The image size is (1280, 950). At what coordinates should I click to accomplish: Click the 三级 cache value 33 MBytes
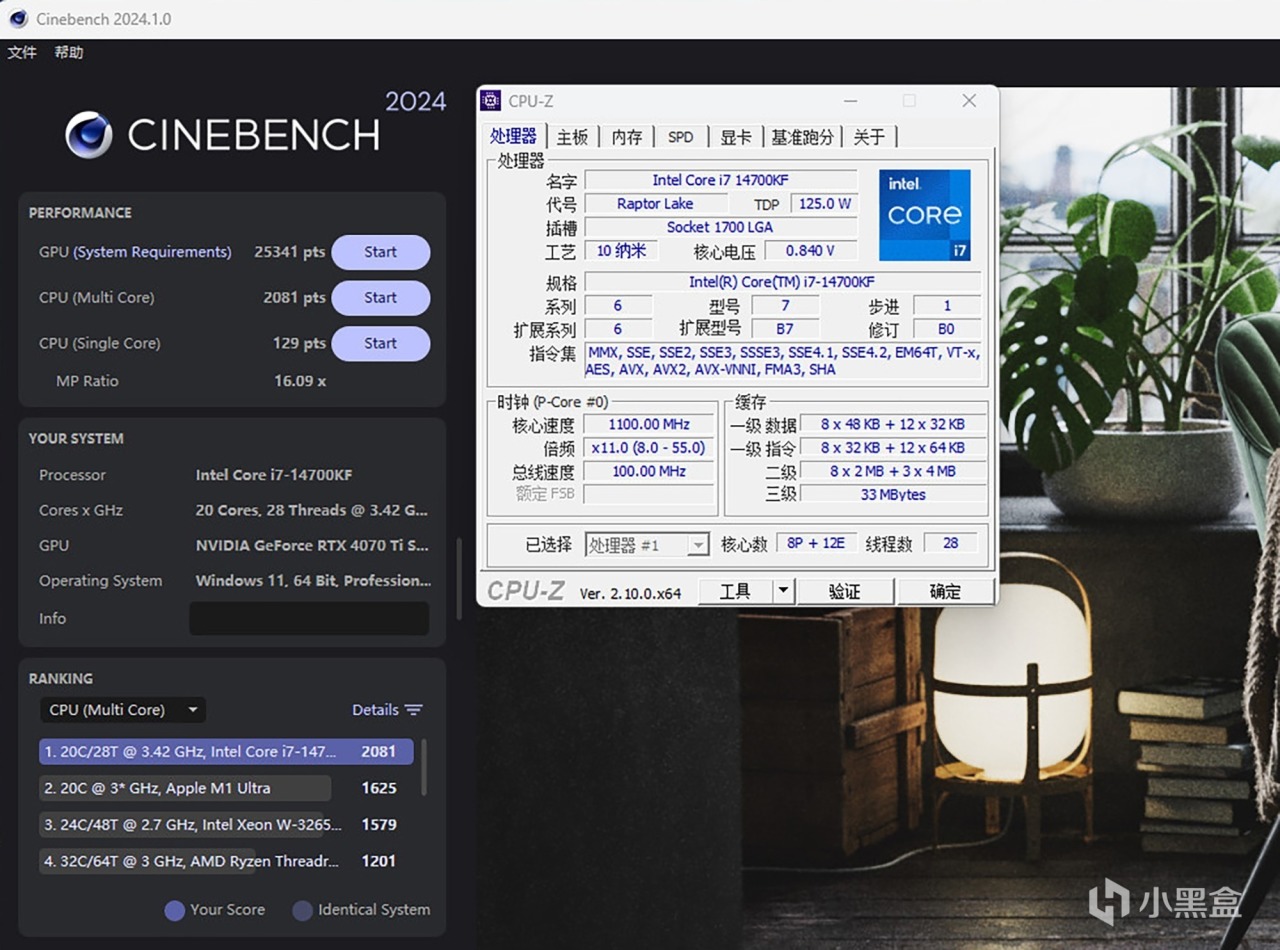[x=893, y=494]
